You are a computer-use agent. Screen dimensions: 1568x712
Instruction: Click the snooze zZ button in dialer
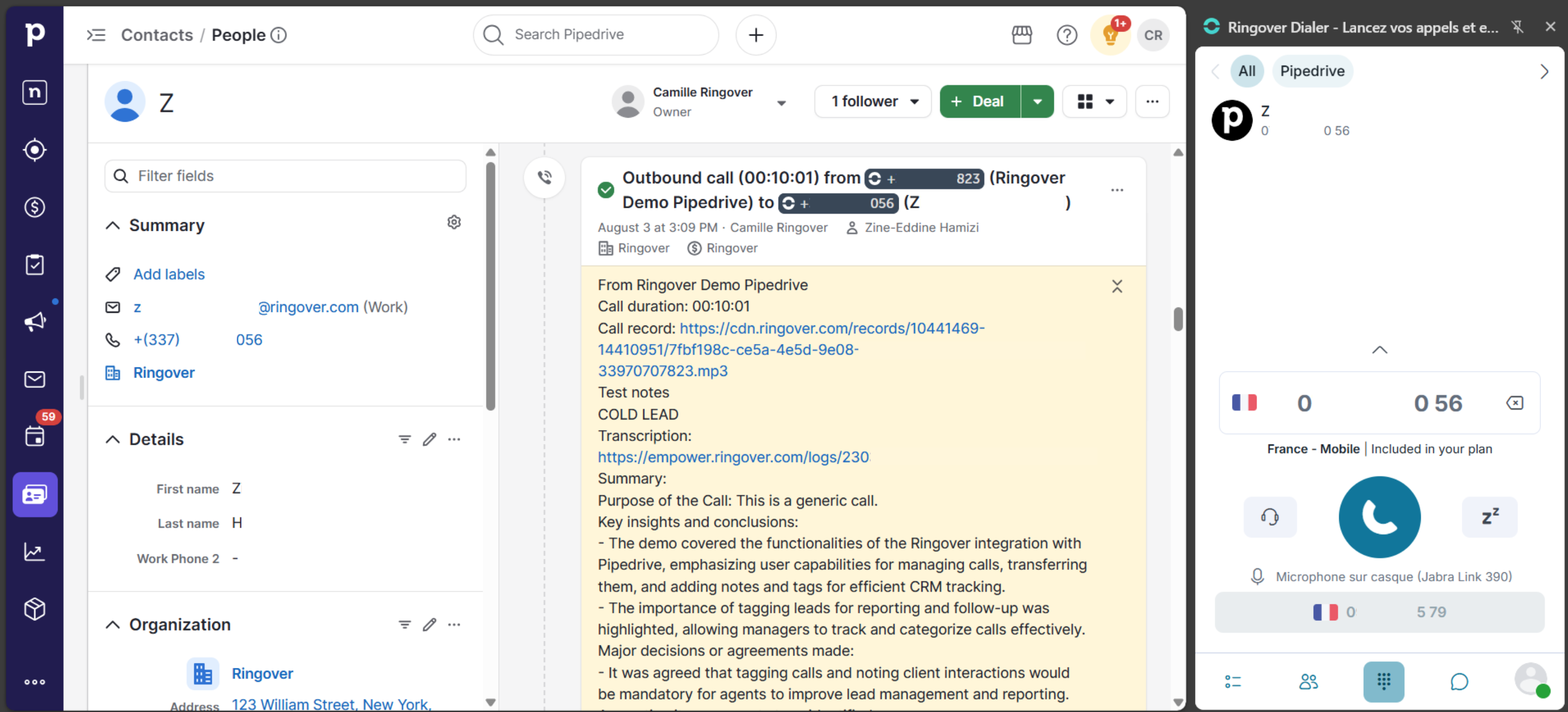1489,517
